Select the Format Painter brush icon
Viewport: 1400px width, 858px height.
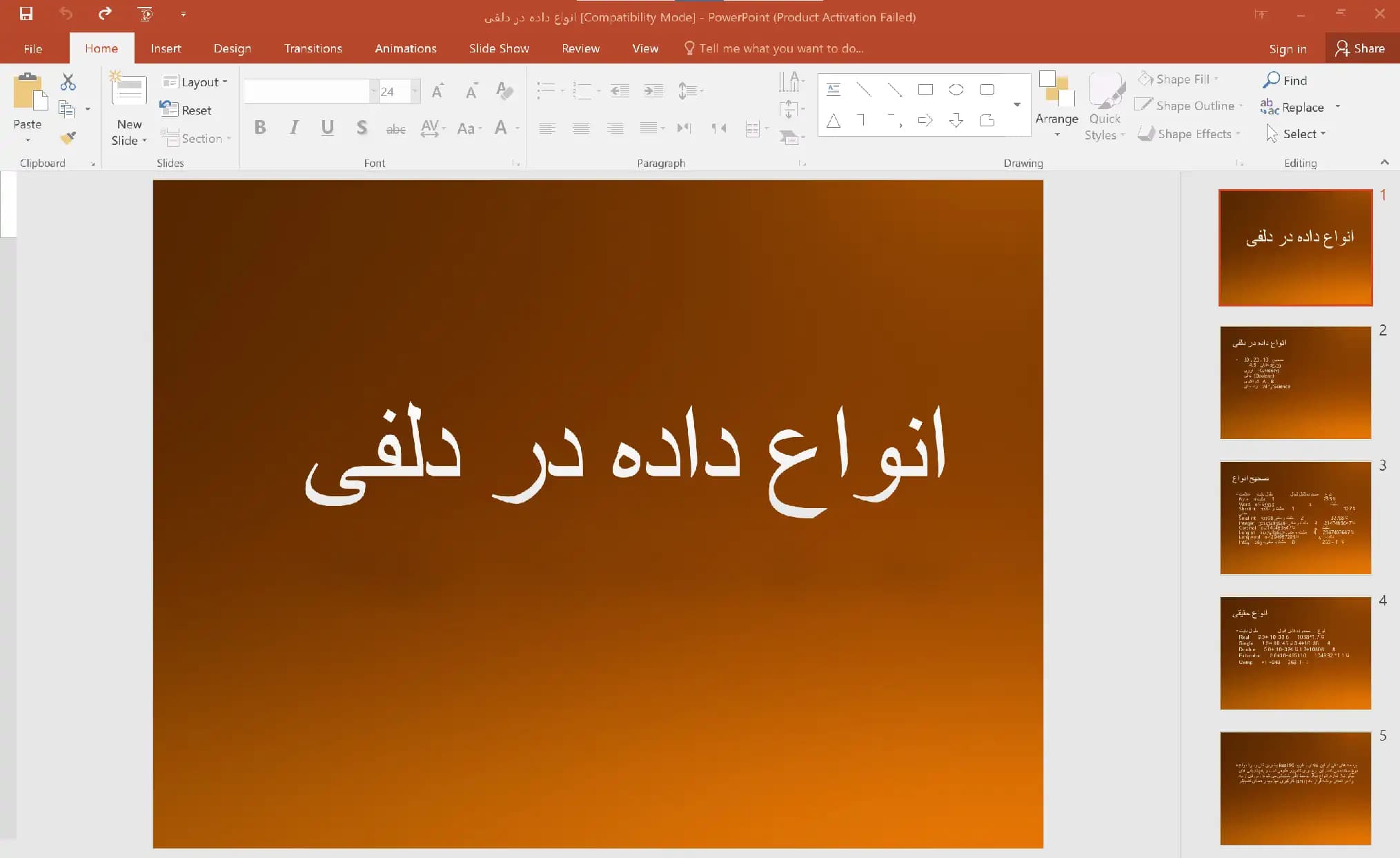coord(68,137)
